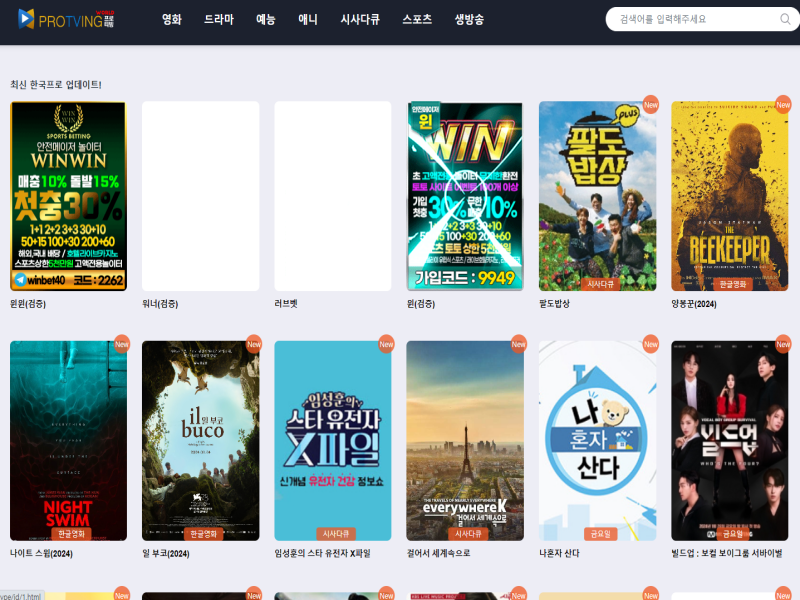The width and height of the screenshot is (800, 600).
Task: Click the Night Swim poster
Action: [68, 440]
